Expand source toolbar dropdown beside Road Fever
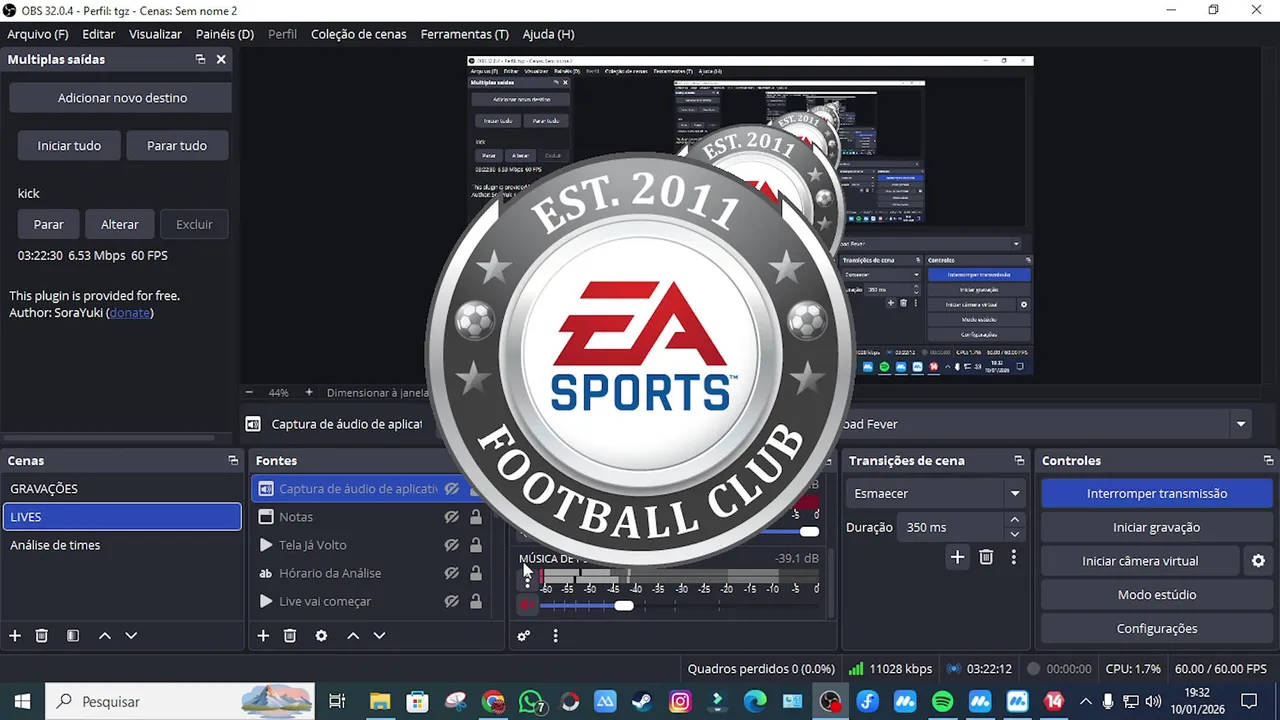The image size is (1280, 720). [x=1241, y=424]
